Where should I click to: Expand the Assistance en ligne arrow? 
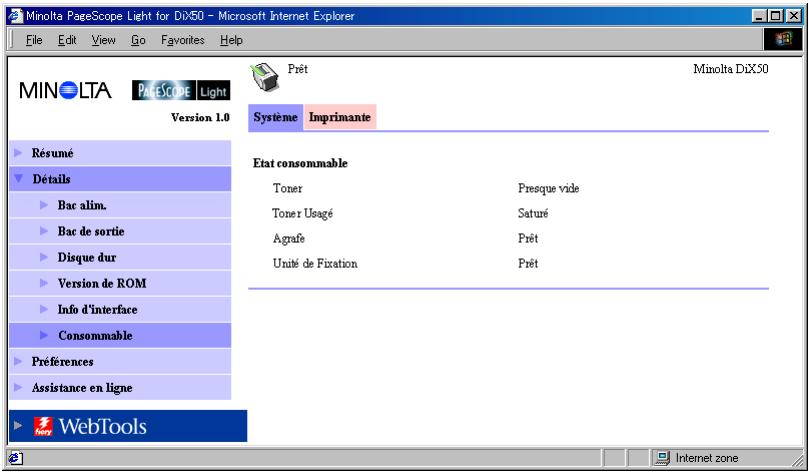tap(19, 387)
